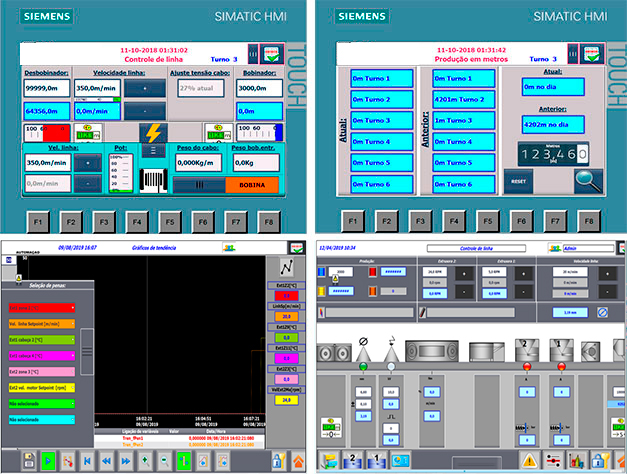This screenshot has height=474, width=627.
Task: Click the 0m no dia Atual field
Action: (x=553, y=87)
